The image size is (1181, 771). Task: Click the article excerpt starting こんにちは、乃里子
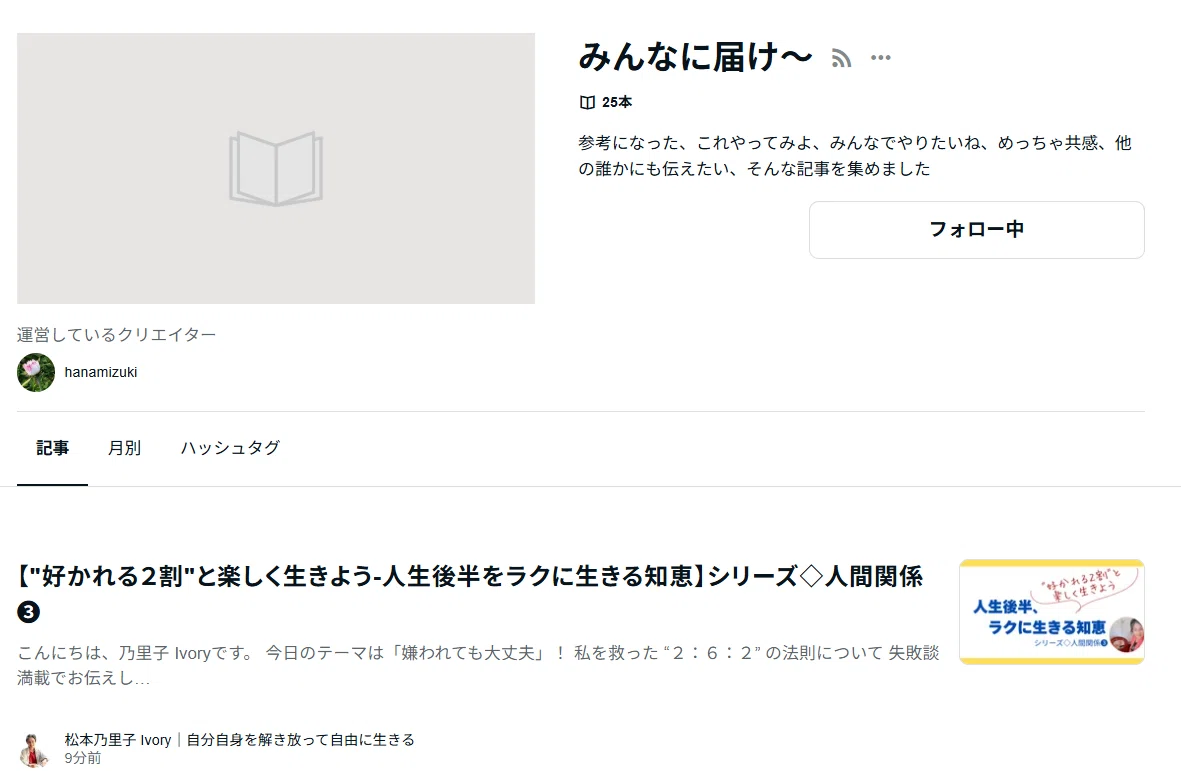click(x=478, y=665)
